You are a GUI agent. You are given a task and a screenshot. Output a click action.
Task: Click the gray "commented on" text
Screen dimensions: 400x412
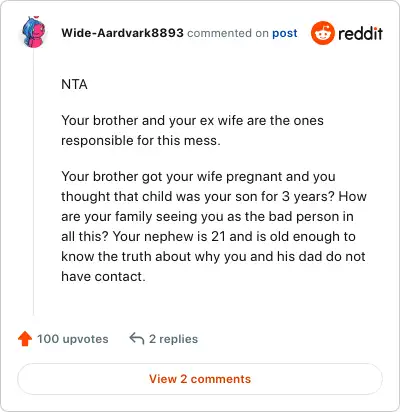click(x=228, y=33)
